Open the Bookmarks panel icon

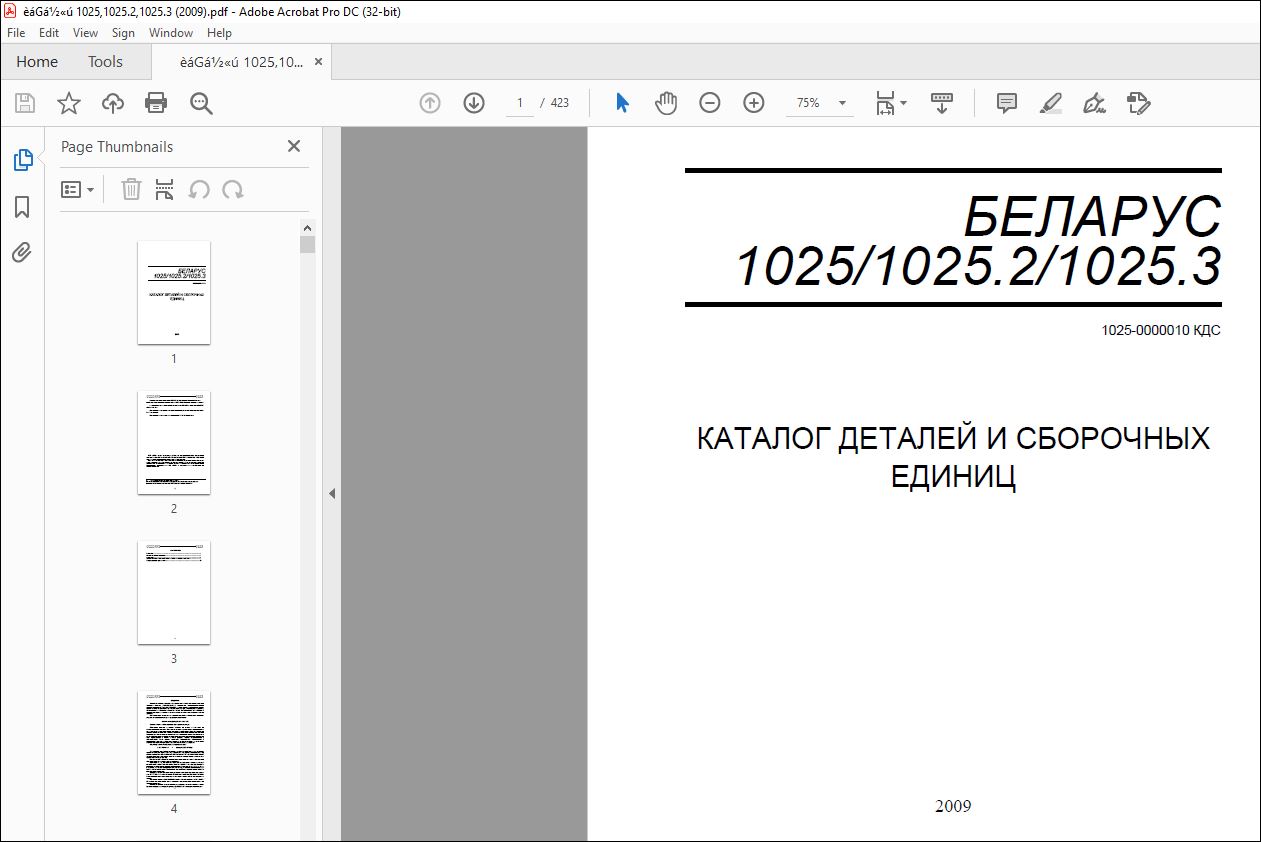[22, 207]
